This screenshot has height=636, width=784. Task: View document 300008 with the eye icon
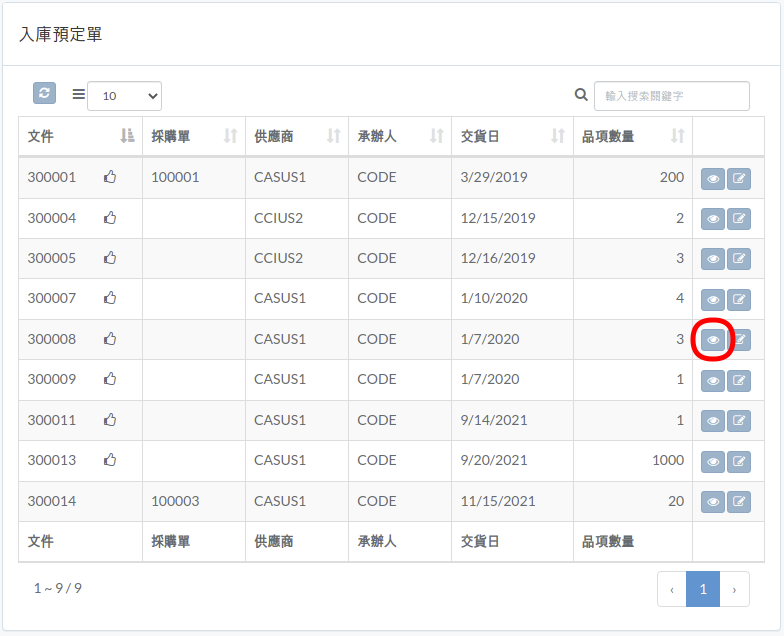pyautogui.click(x=713, y=340)
